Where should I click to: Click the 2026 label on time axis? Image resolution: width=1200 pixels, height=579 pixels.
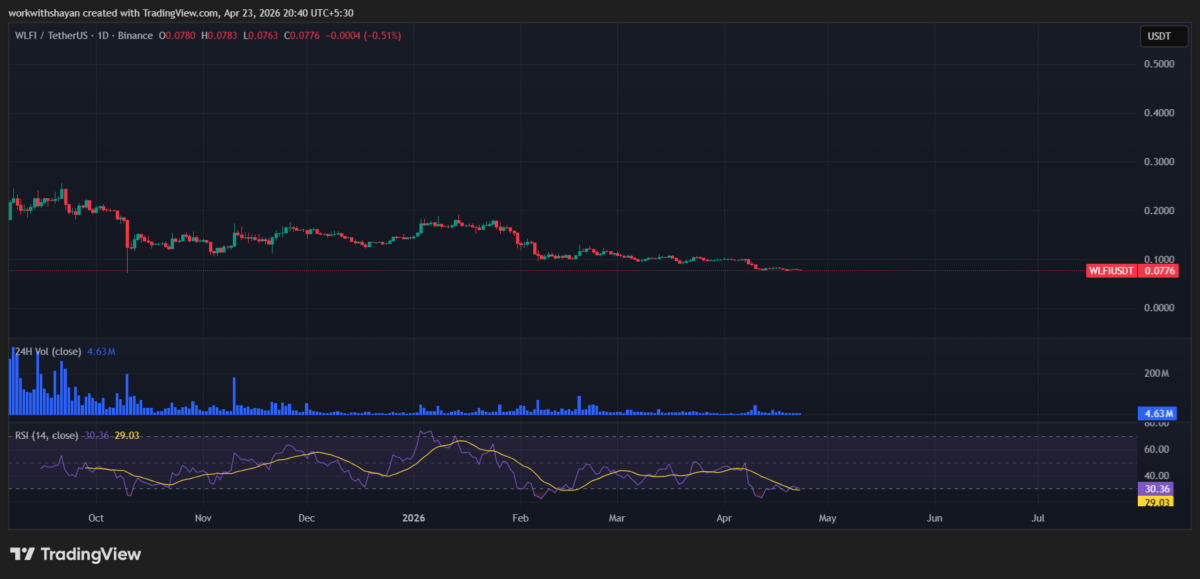(x=413, y=518)
